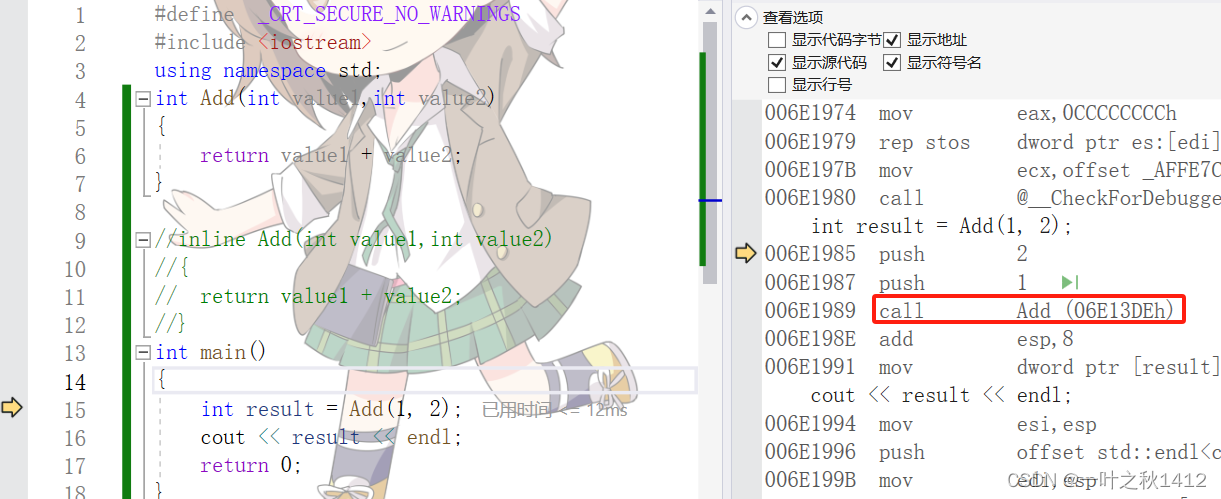Click the 'rep stos' instruction line

tap(992, 142)
